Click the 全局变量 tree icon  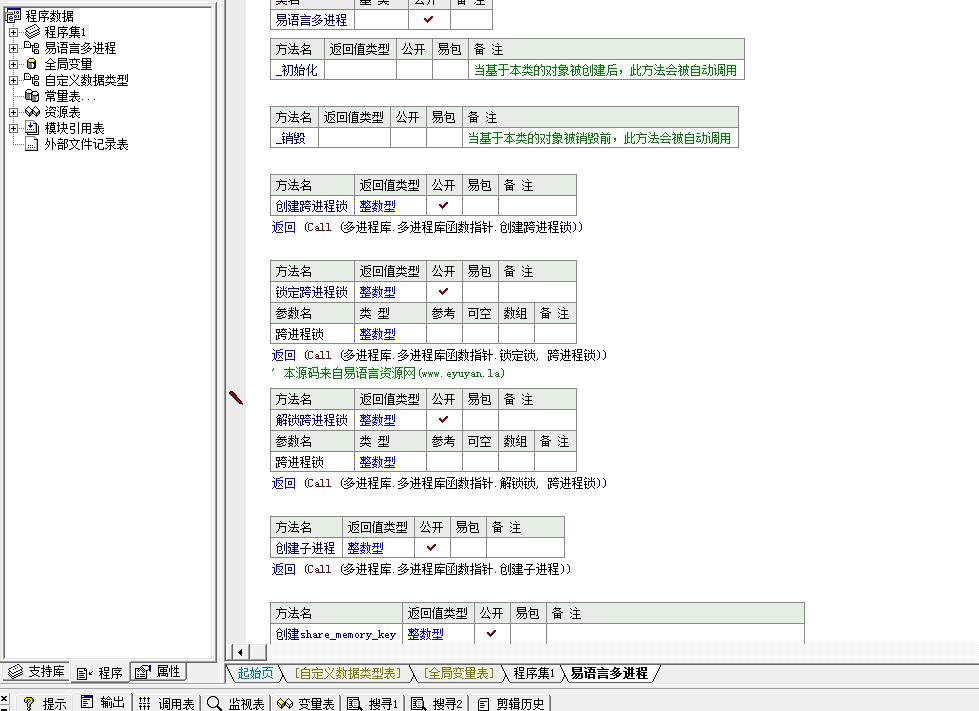[32, 64]
